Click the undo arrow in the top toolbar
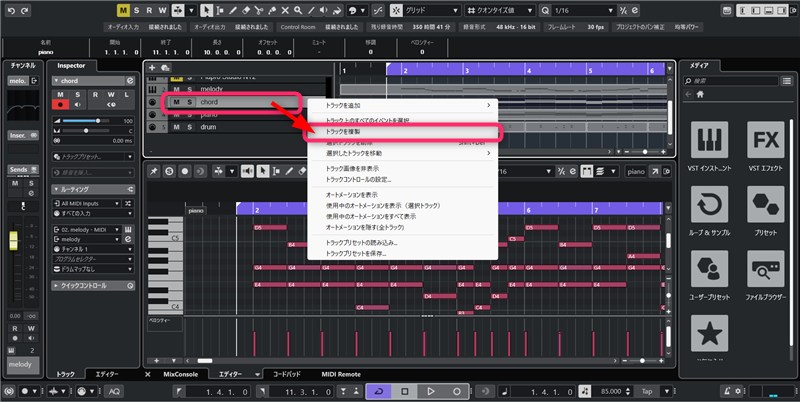 pyautogui.click(x=12, y=10)
